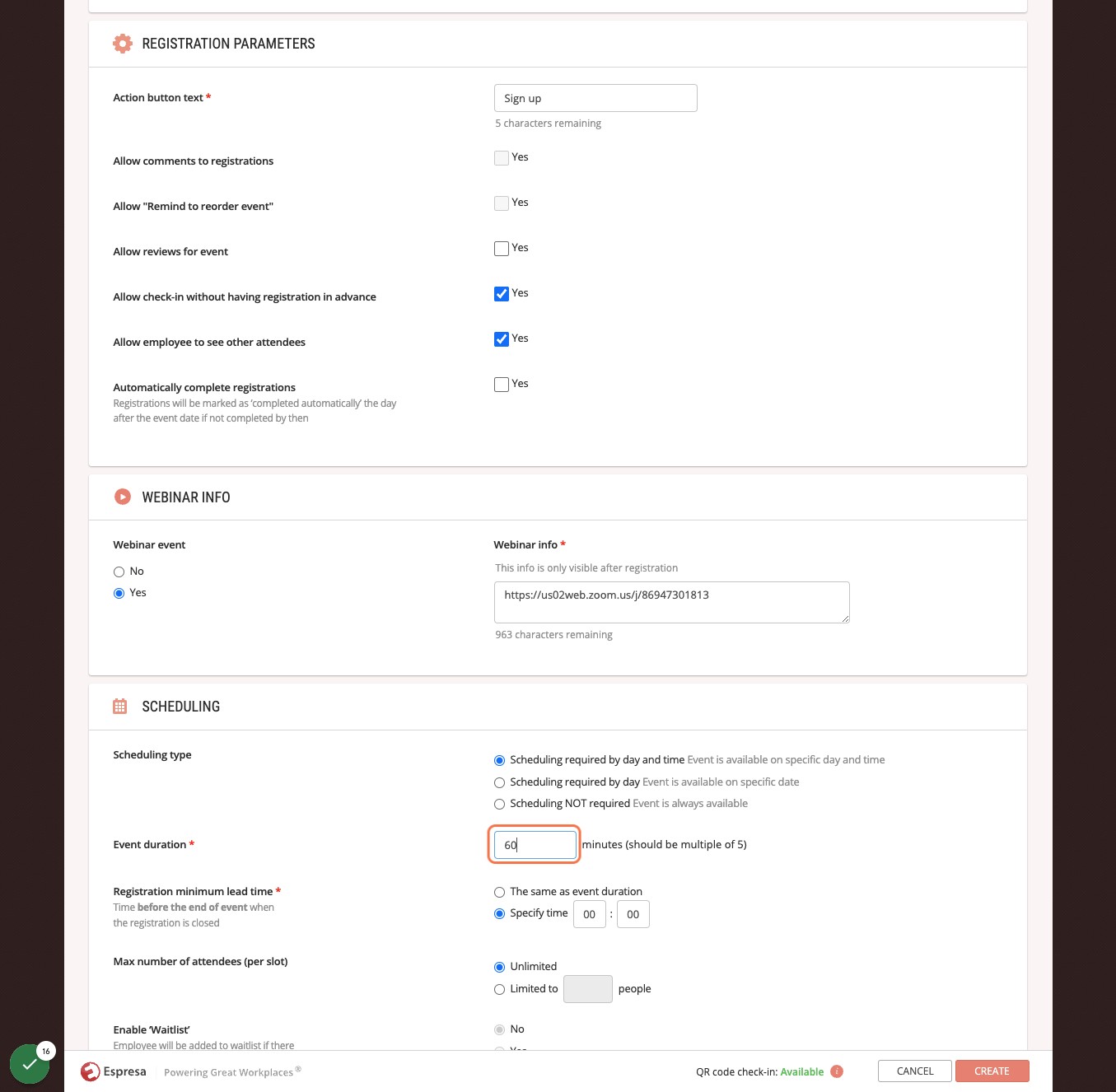Select Scheduling required by day option
The width and height of the screenshot is (1116, 1092).
pyautogui.click(x=499, y=782)
